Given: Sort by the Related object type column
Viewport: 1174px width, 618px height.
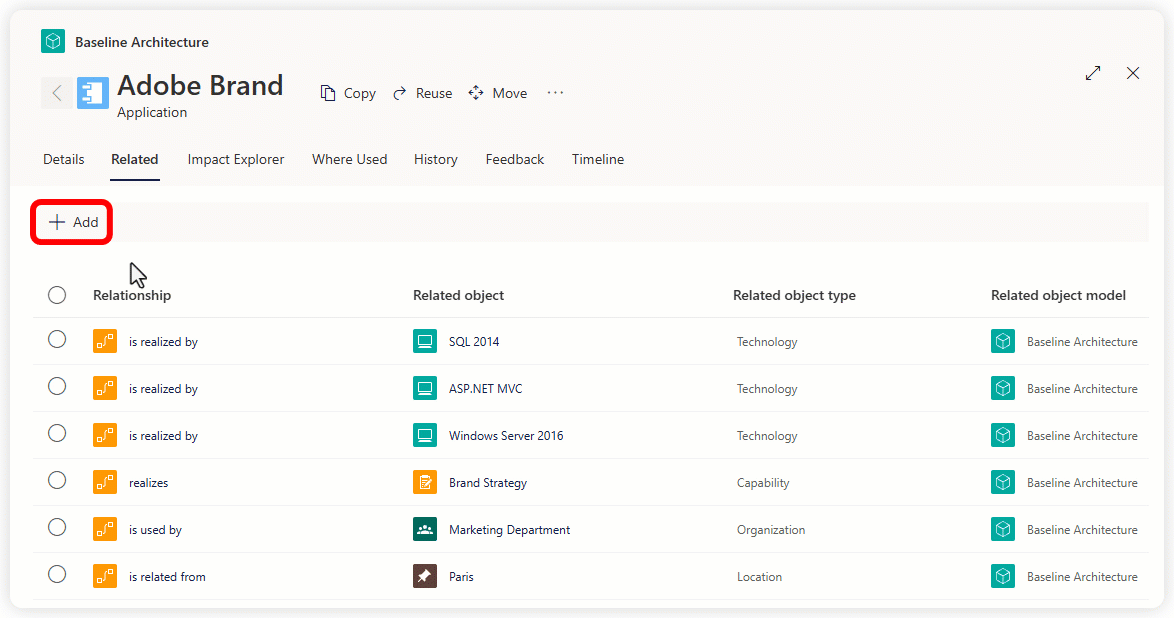Looking at the screenshot, I should click(794, 295).
